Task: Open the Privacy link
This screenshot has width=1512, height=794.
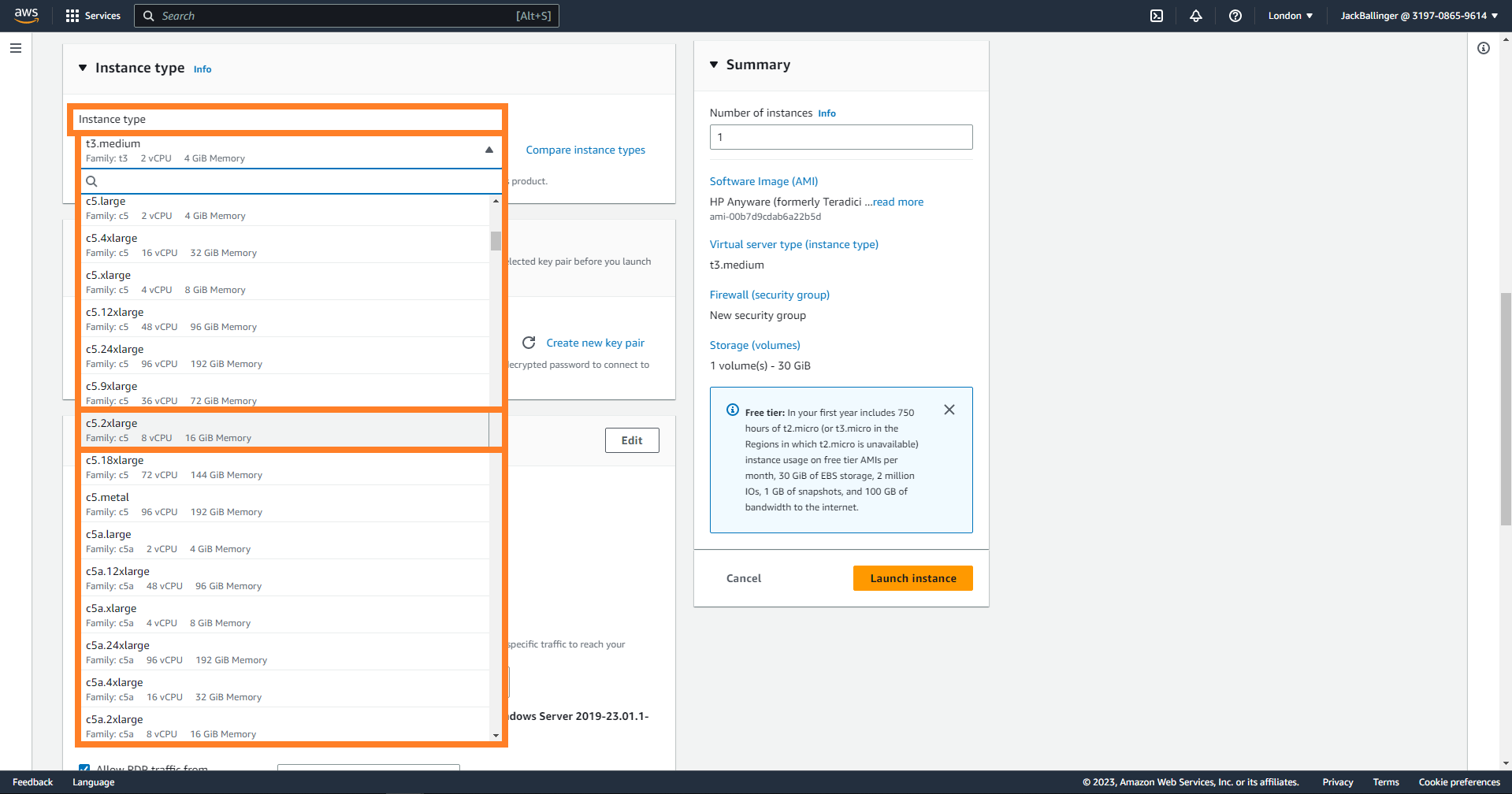Action: (1338, 782)
